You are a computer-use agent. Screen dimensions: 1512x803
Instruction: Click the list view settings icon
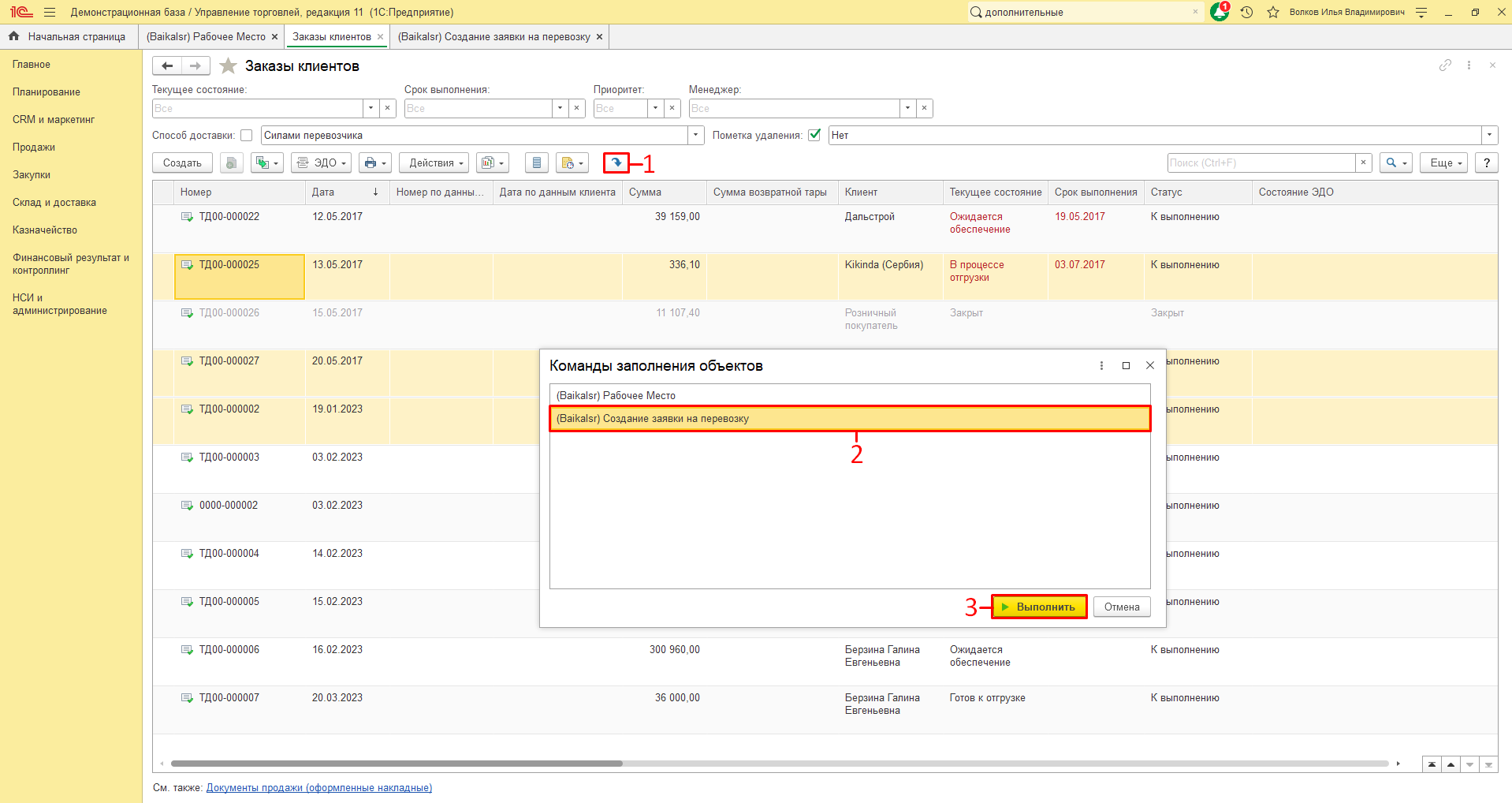point(537,162)
